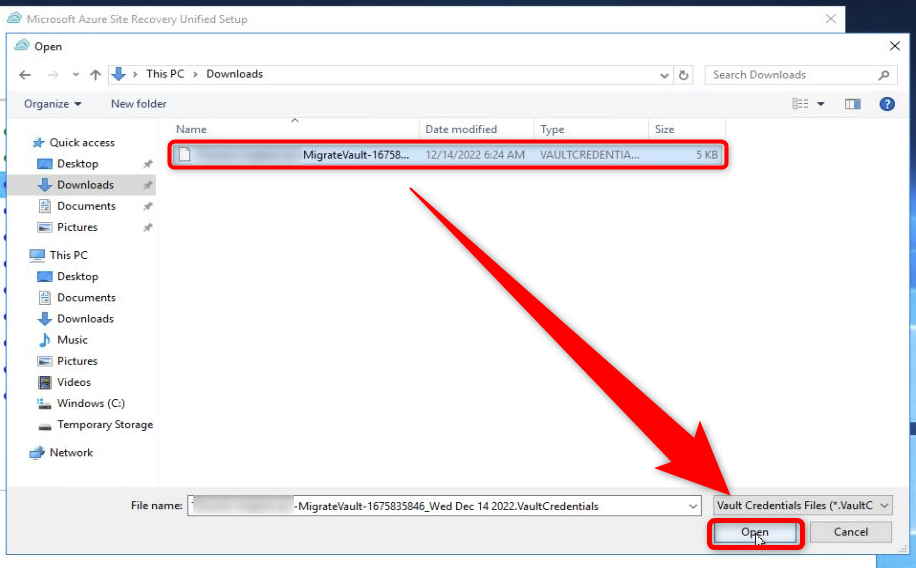Click the file icon of MigrateVault row
The width and height of the screenshot is (916, 568).
(185, 154)
